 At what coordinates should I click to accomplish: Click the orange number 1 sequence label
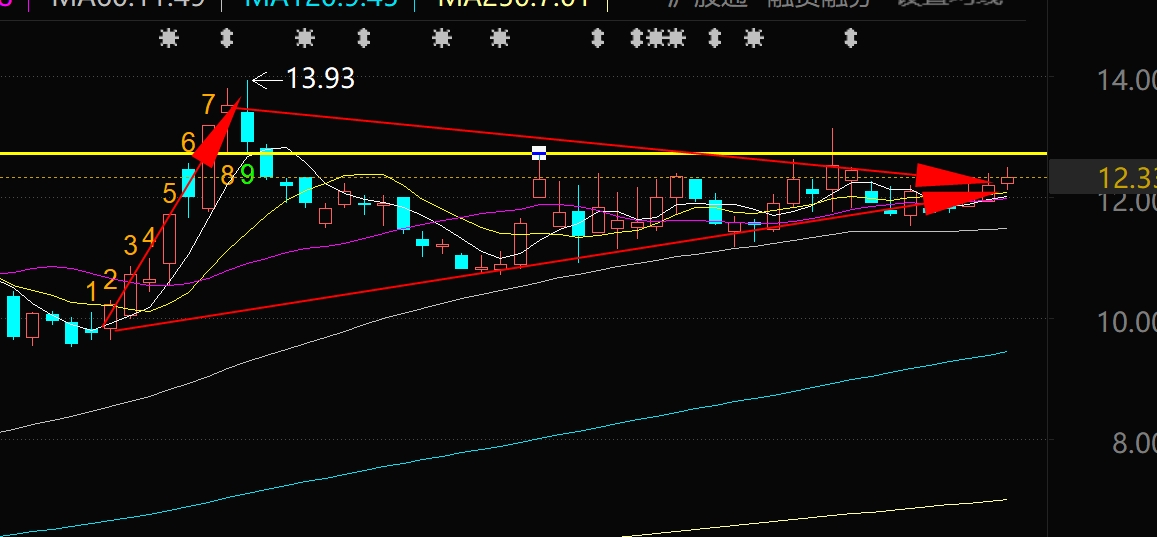(x=91, y=292)
